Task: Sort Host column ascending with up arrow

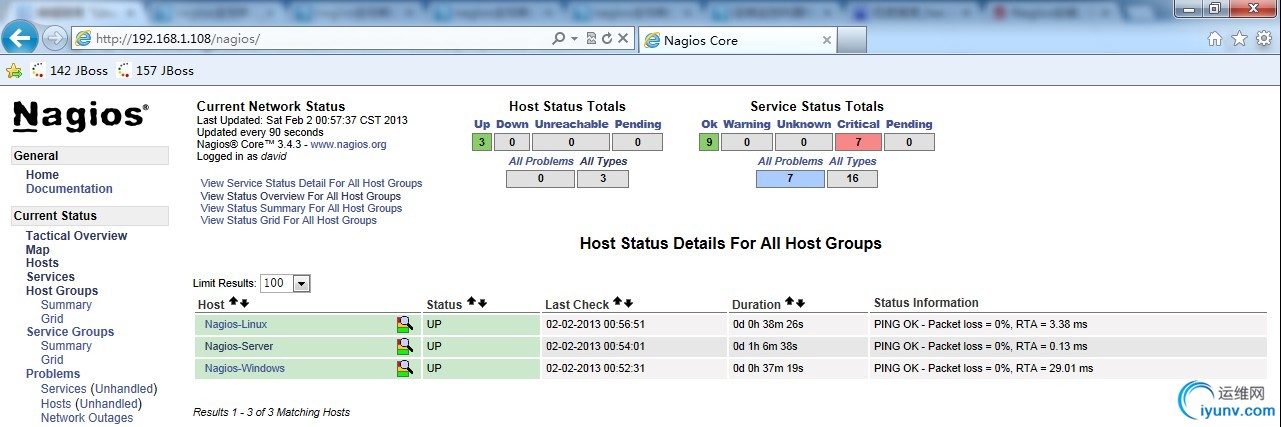Action: pos(233,303)
